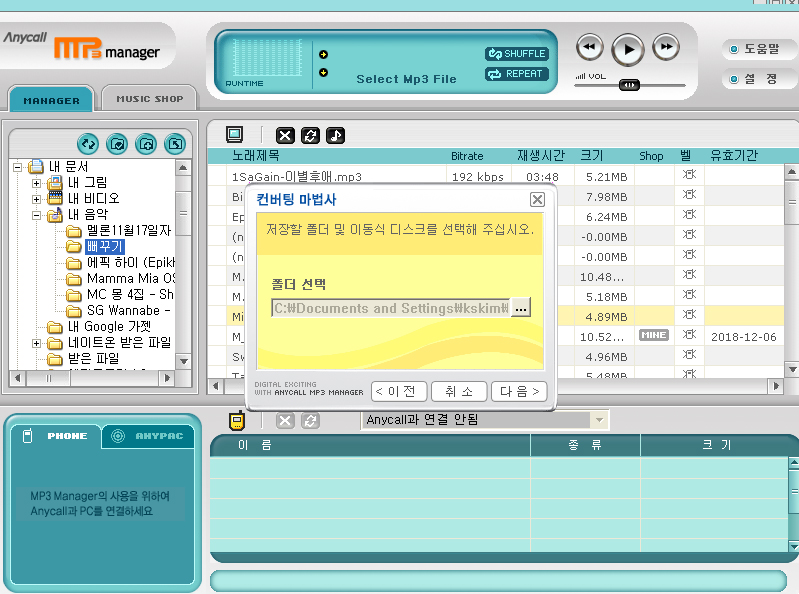Screen dimensions: 799x594
Task: Click the MINE shop badge
Action: 654,335
